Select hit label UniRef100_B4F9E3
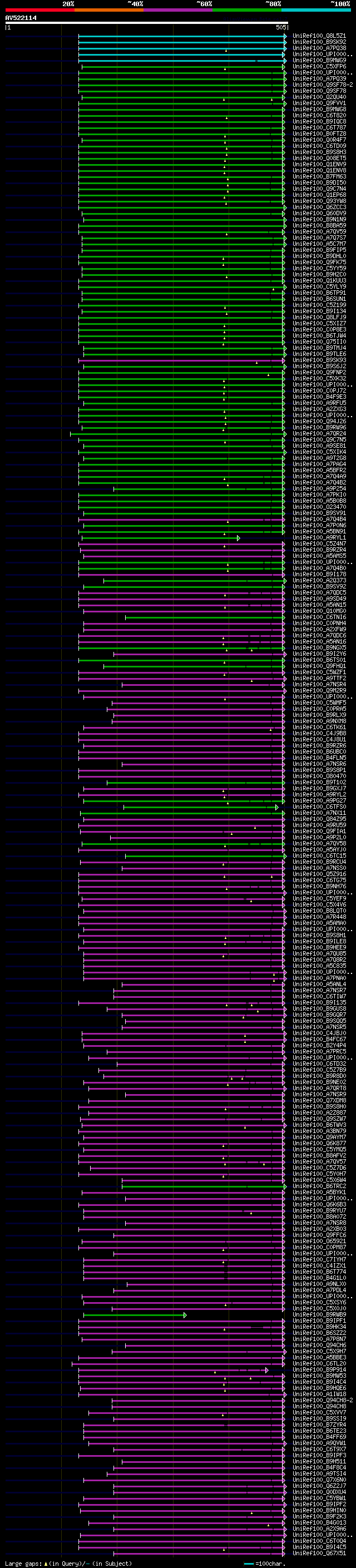The height and width of the screenshot is (1568, 356). pos(319,397)
